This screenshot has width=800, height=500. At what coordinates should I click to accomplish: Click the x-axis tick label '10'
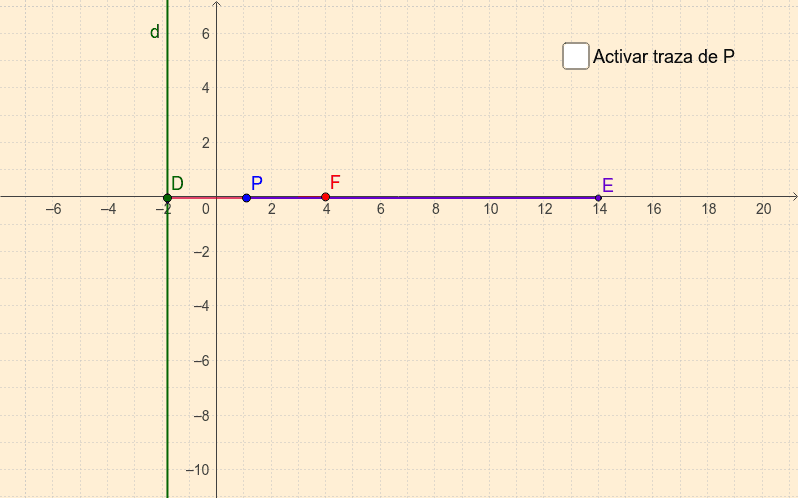click(x=490, y=209)
